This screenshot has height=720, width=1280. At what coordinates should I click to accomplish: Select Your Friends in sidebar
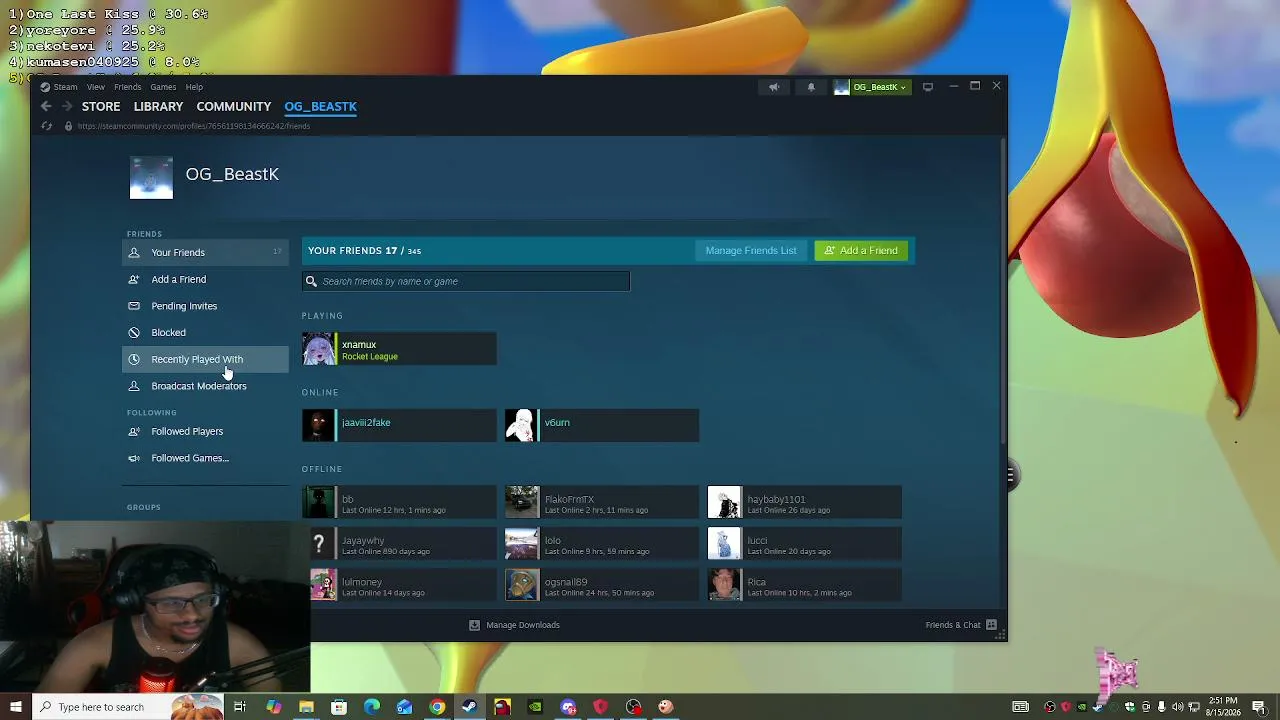tap(206, 252)
